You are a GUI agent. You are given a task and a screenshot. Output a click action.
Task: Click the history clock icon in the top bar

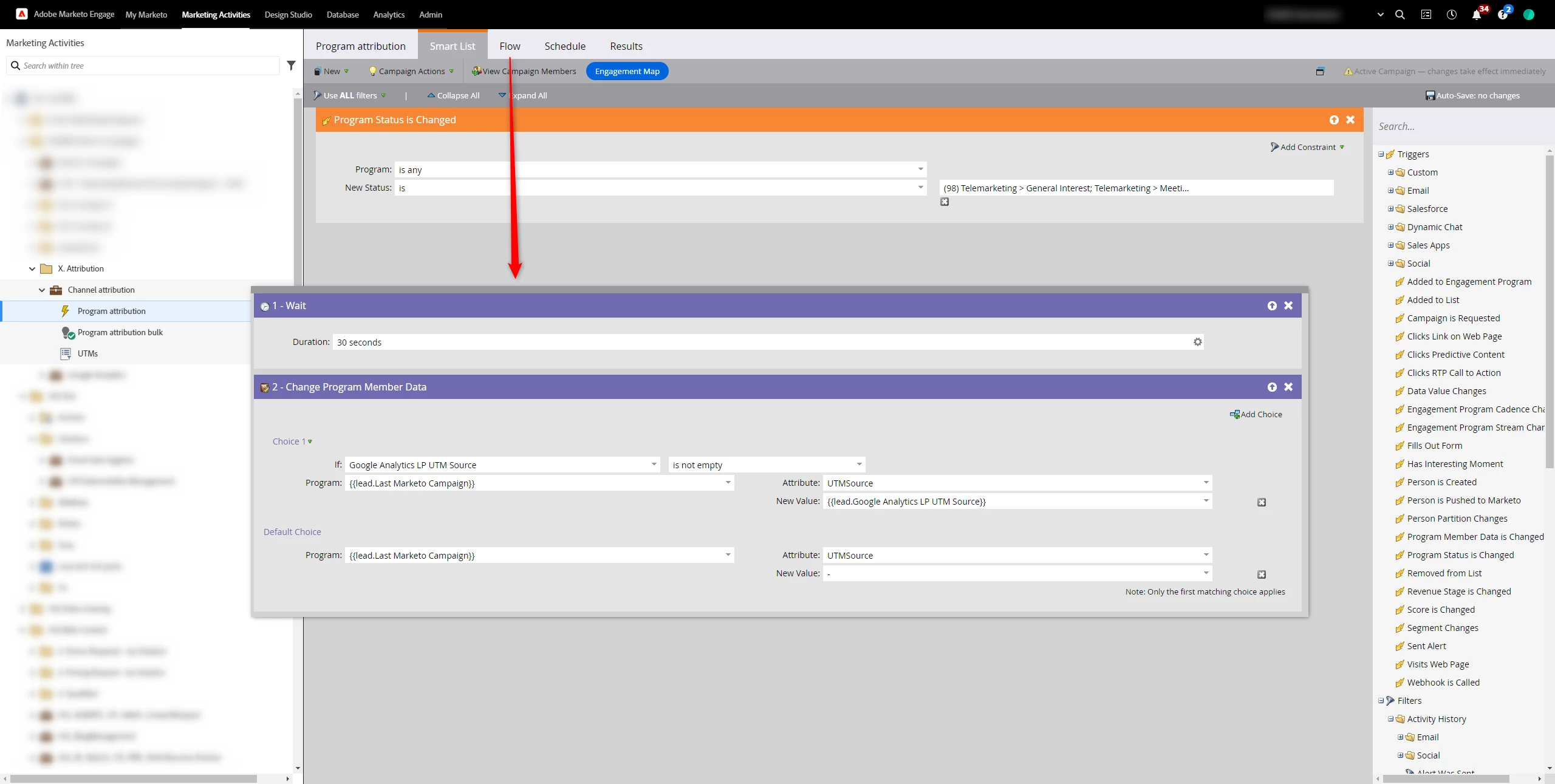1451,15
